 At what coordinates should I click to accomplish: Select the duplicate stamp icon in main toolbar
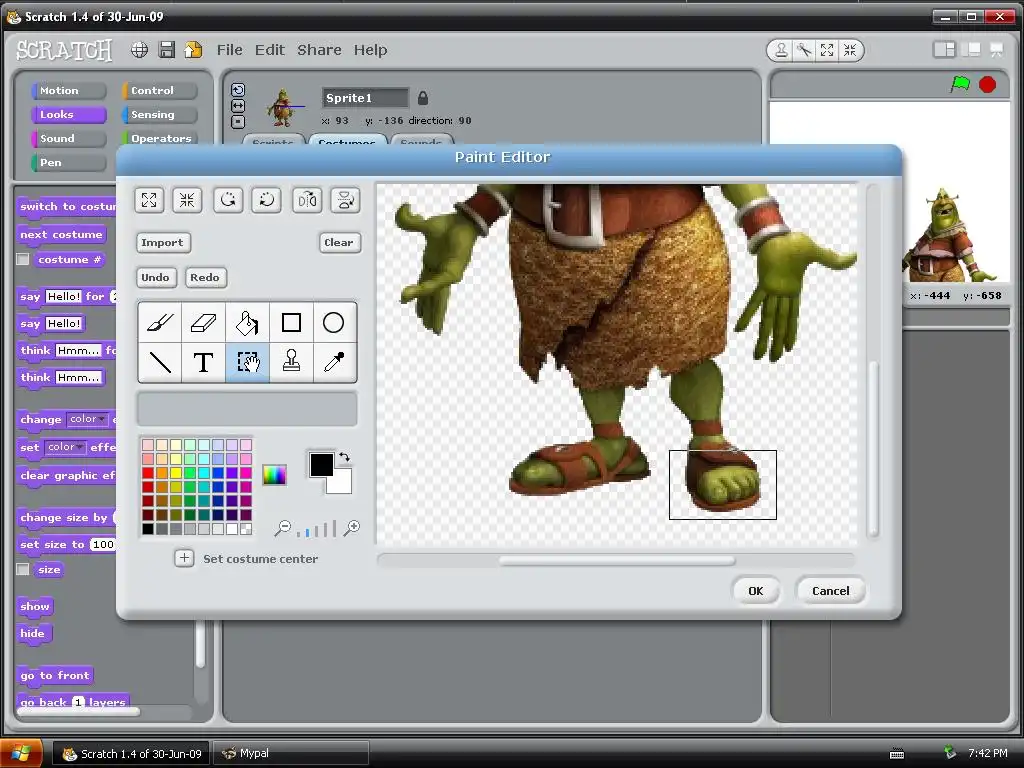(x=781, y=50)
